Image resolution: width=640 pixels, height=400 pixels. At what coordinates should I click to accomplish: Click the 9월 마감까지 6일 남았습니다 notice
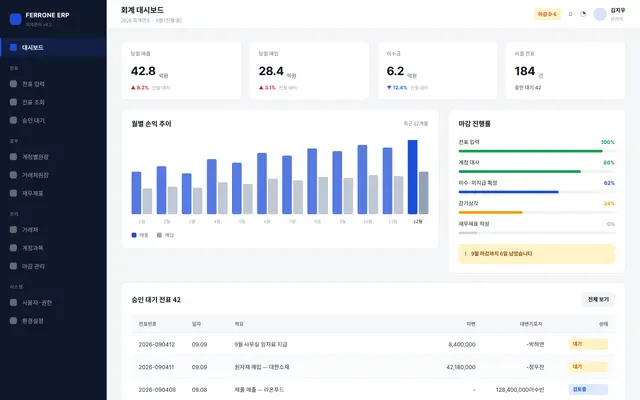[x=537, y=254]
